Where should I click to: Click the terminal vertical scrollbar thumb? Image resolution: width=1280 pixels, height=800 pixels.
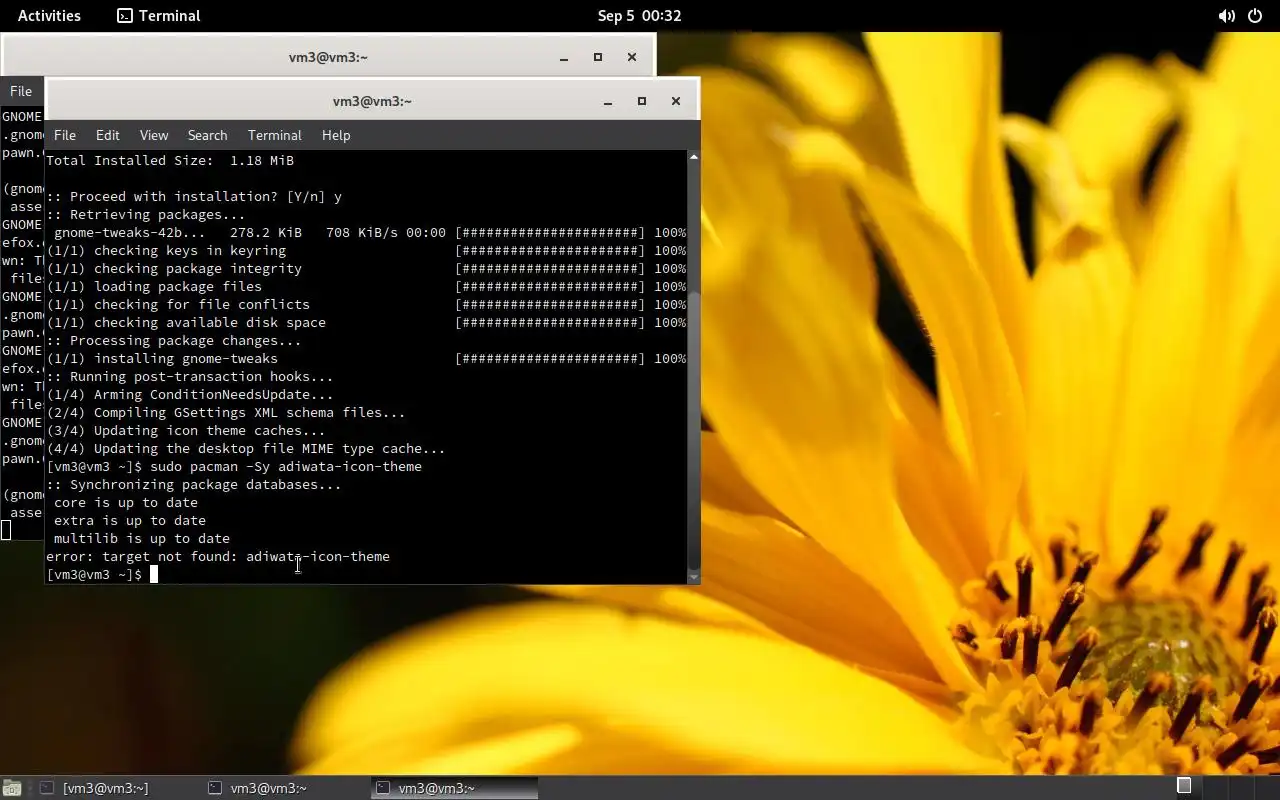point(693,430)
